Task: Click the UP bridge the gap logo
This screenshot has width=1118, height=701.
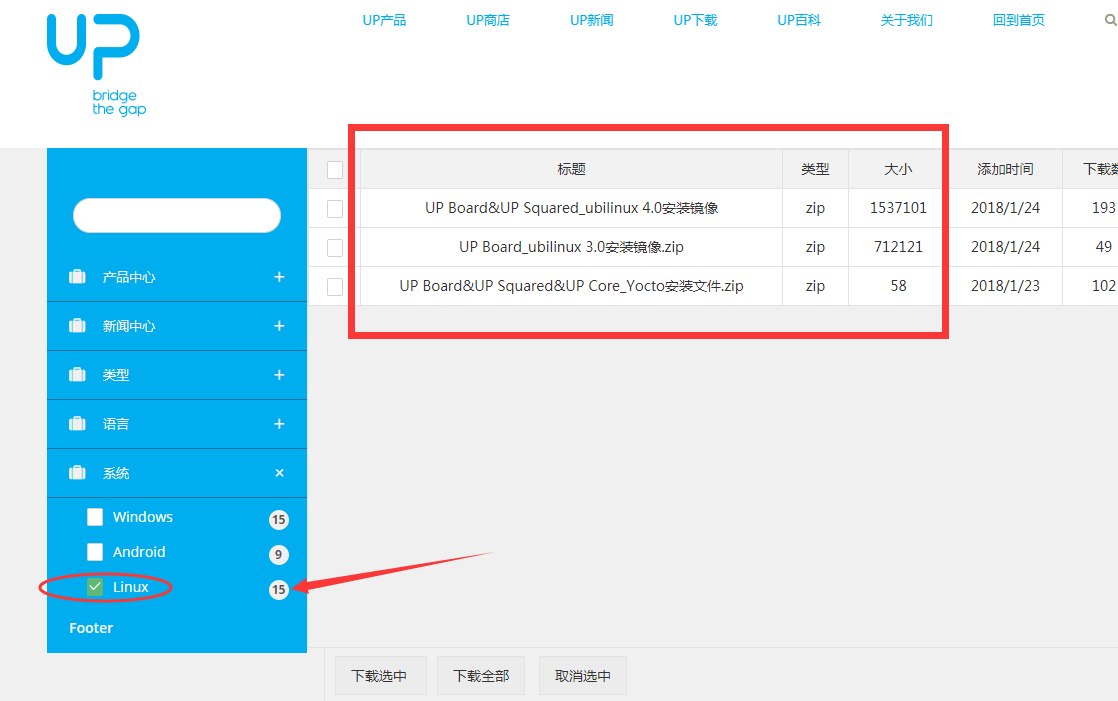Action: (x=95, y=64)
